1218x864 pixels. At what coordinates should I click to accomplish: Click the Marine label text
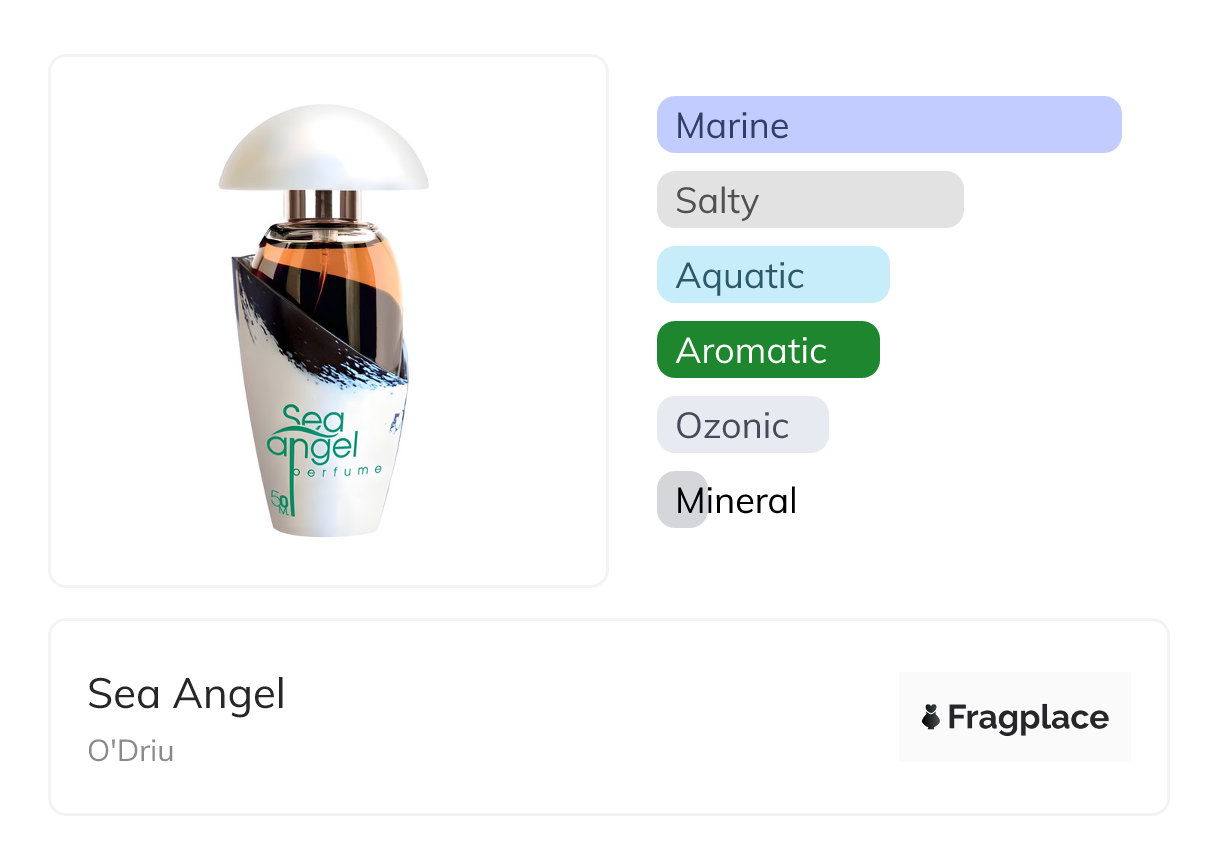[732, 125]
